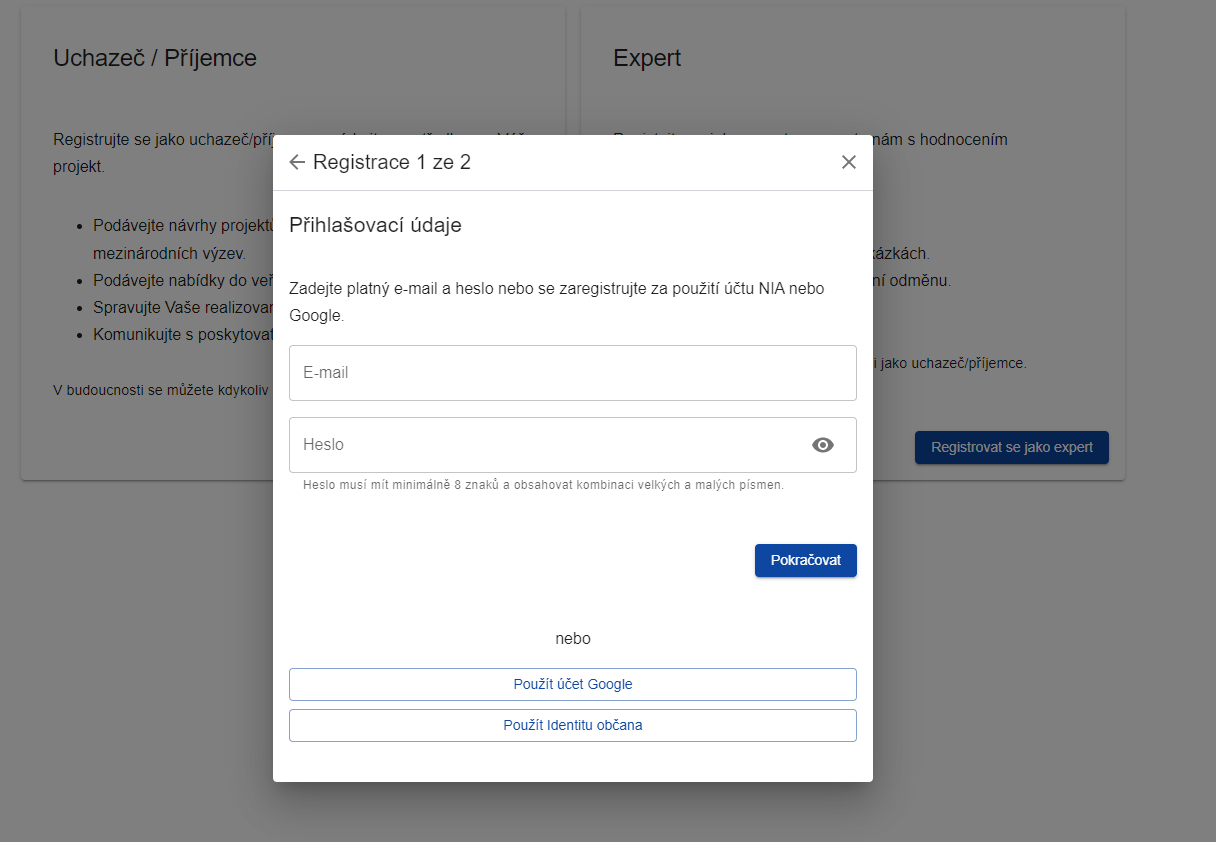Screen dimensions: 1216x842
Task: Click the 'Zadejte platný e-mail a heslo' instruction text
Action: point(557,302)
